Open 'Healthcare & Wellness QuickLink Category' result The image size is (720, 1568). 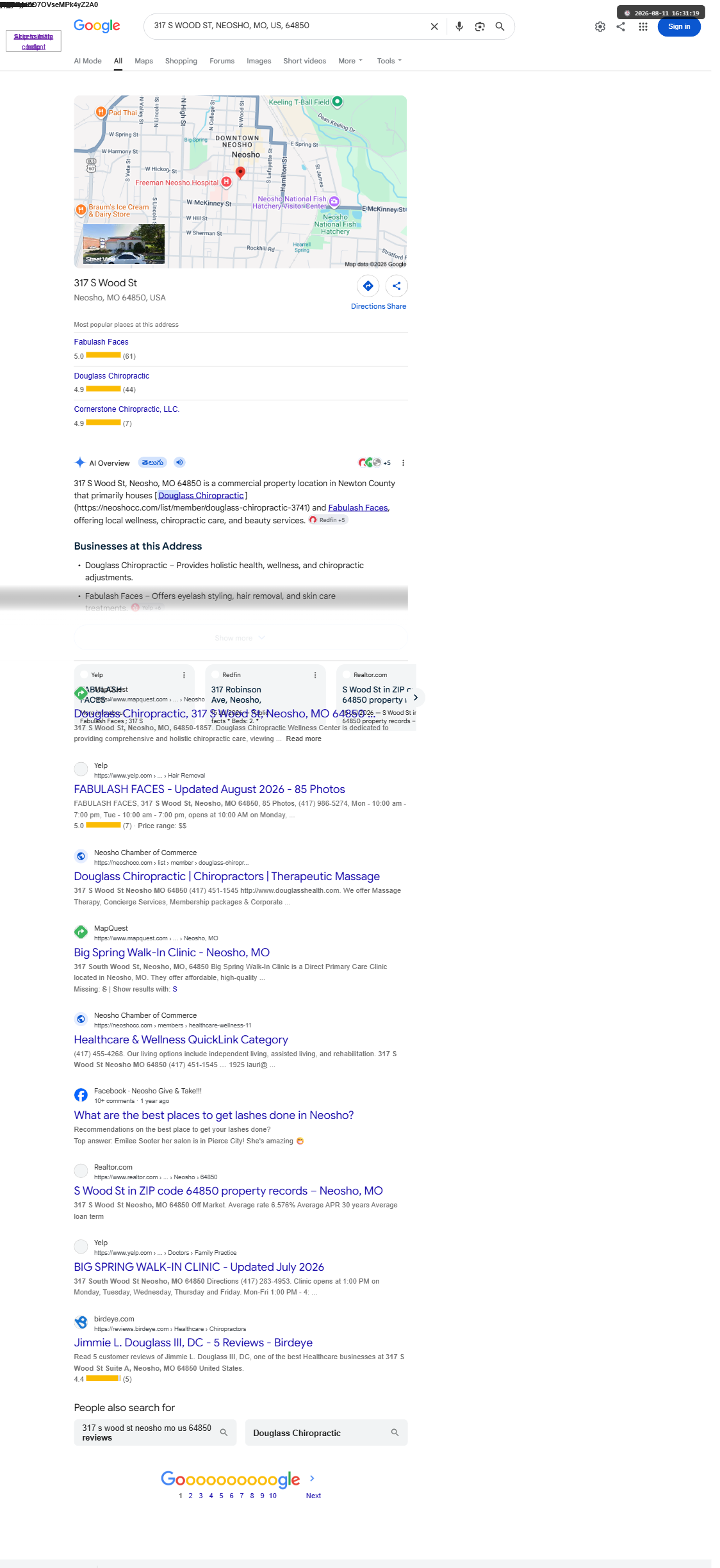(x=181, y=1040)
